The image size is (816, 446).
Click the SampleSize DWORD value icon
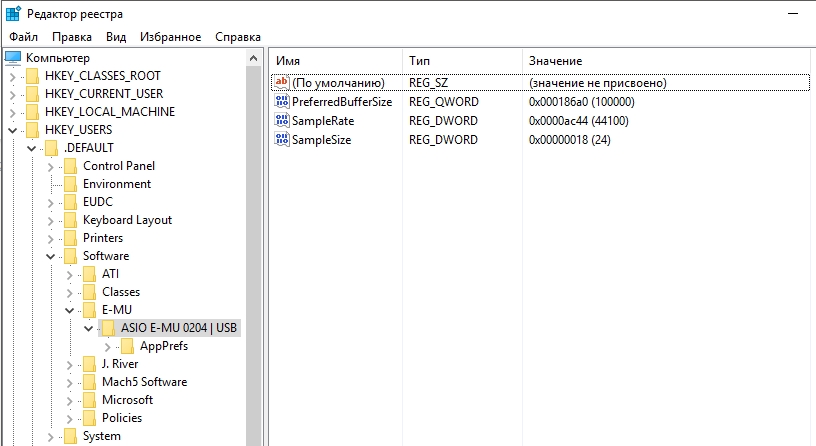point(282,139)
